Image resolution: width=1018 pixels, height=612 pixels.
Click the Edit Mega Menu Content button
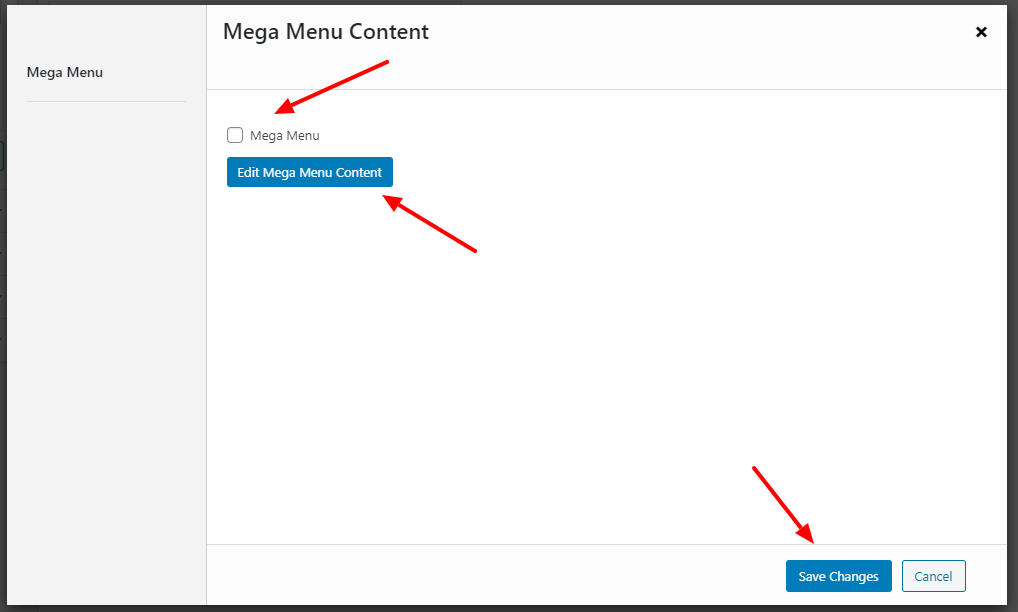pyautogui.click(x=310, y=172)
